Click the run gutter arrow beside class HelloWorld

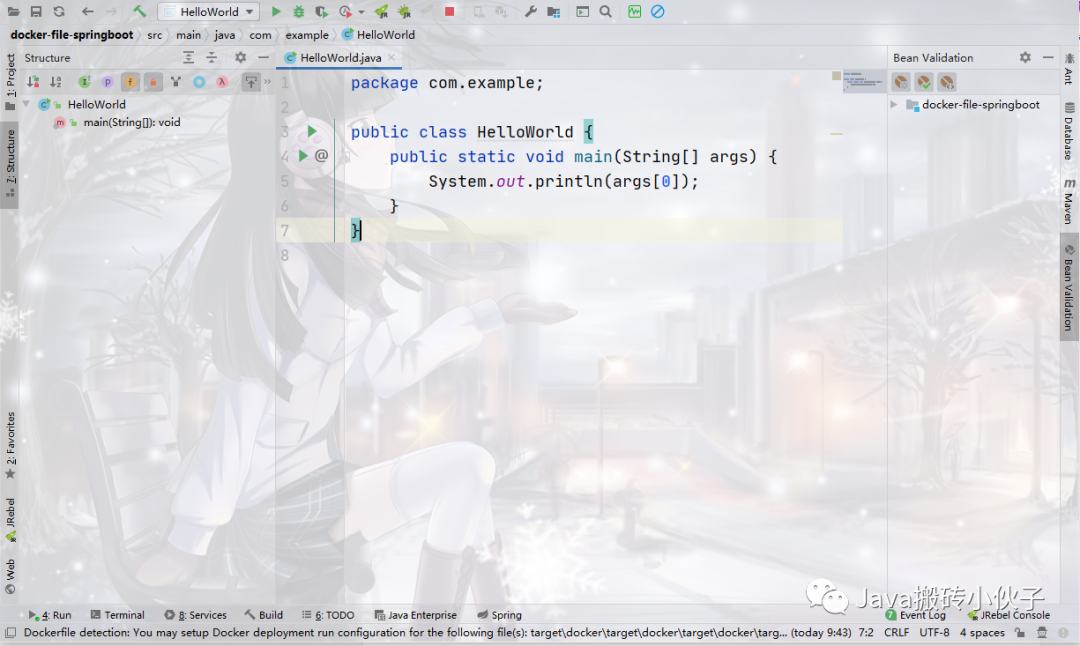[311, 131]
